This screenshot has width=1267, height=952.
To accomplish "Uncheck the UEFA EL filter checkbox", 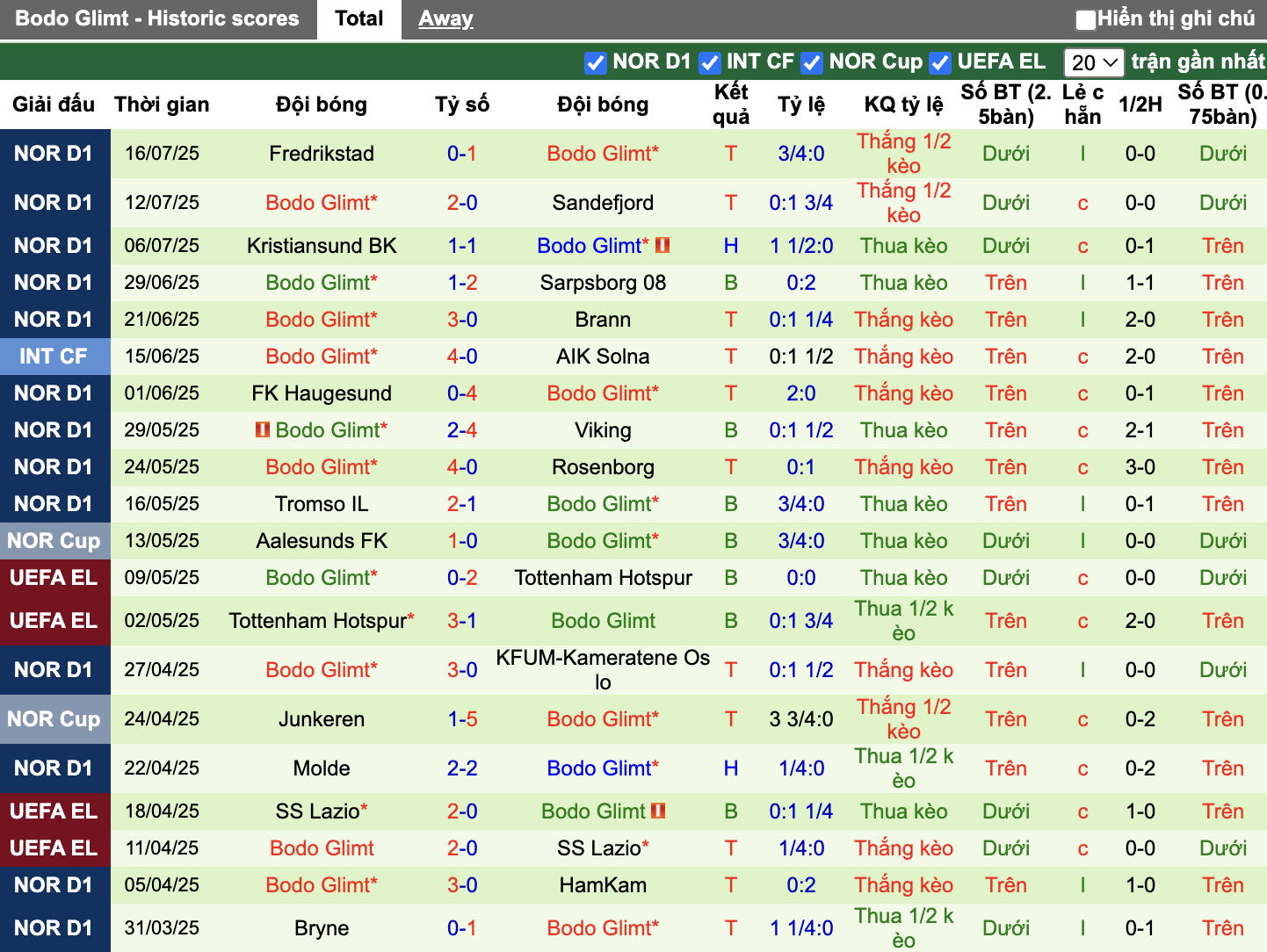I will [x=940, y=62].
